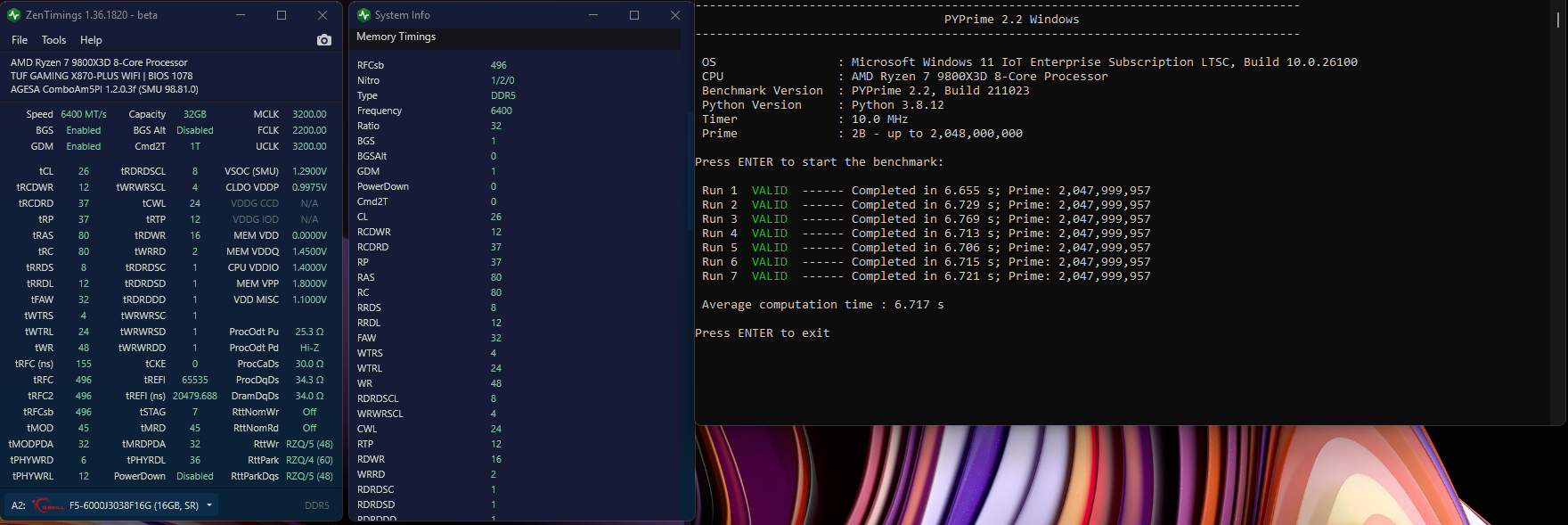Open the File menu in ZenTimings

20,40
